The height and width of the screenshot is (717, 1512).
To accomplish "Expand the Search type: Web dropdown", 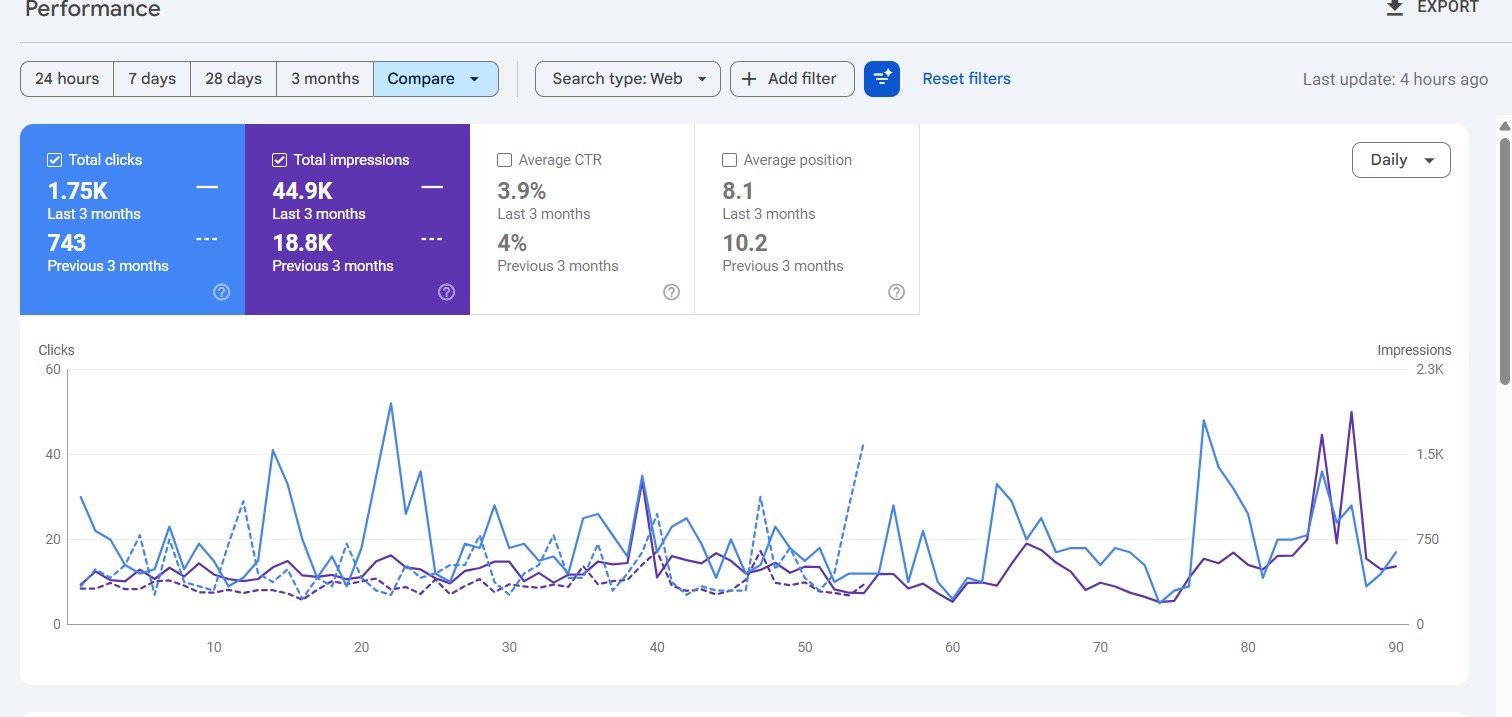I will click(x=627, y=79).
